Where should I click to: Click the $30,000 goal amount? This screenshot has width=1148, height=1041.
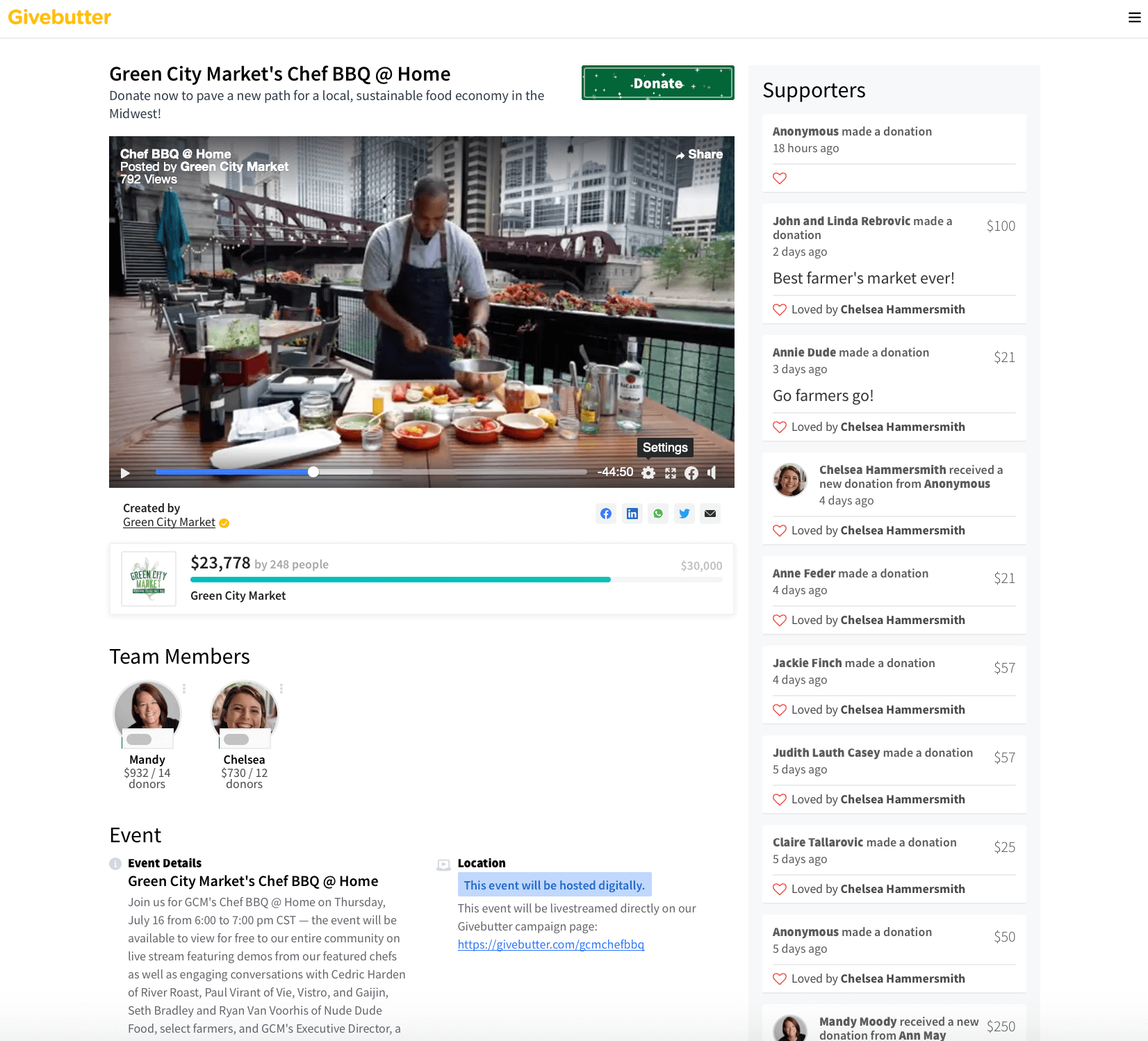701,566
